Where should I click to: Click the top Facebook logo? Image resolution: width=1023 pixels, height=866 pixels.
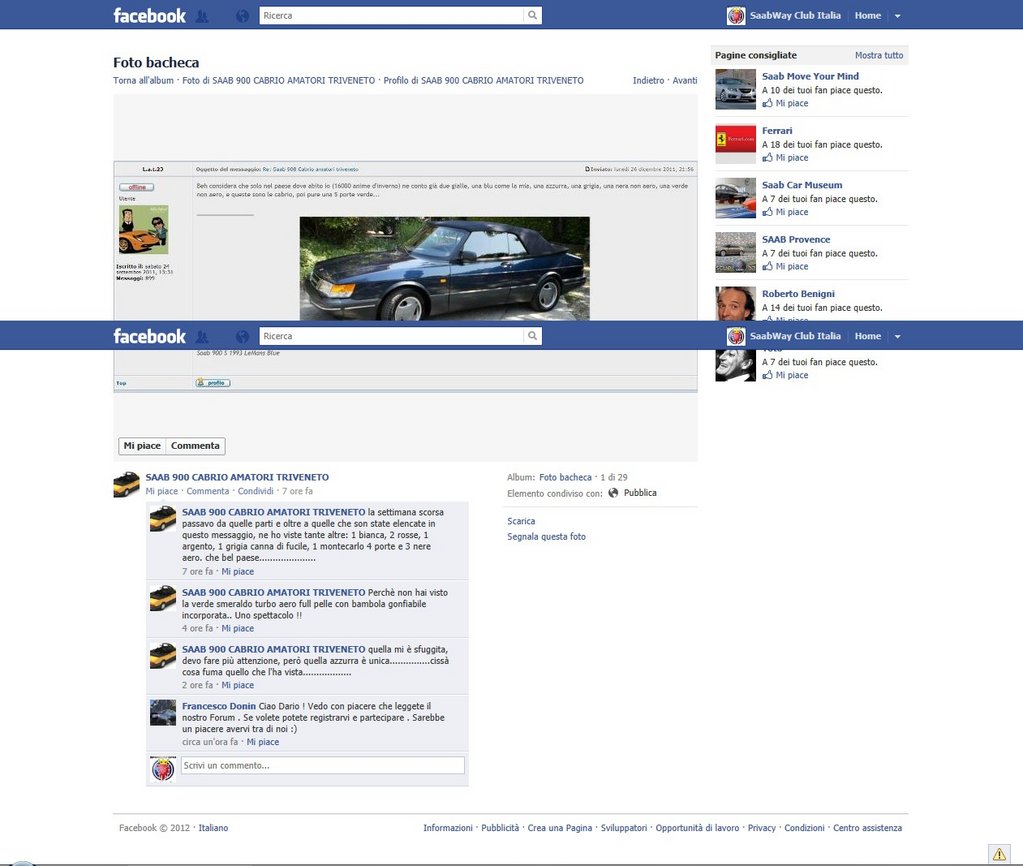149,16
